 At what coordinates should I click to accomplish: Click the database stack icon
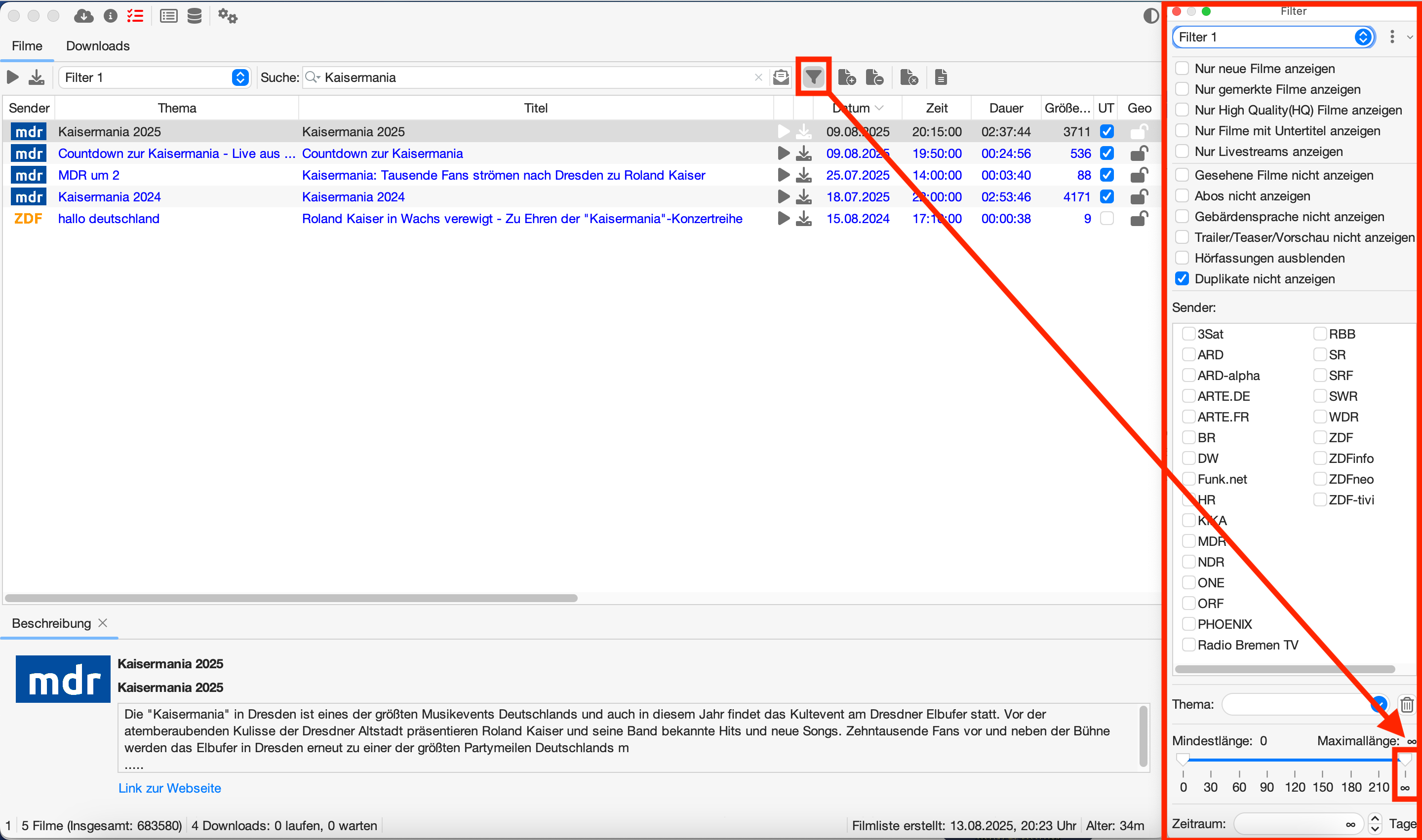click(x=194, y=16)
